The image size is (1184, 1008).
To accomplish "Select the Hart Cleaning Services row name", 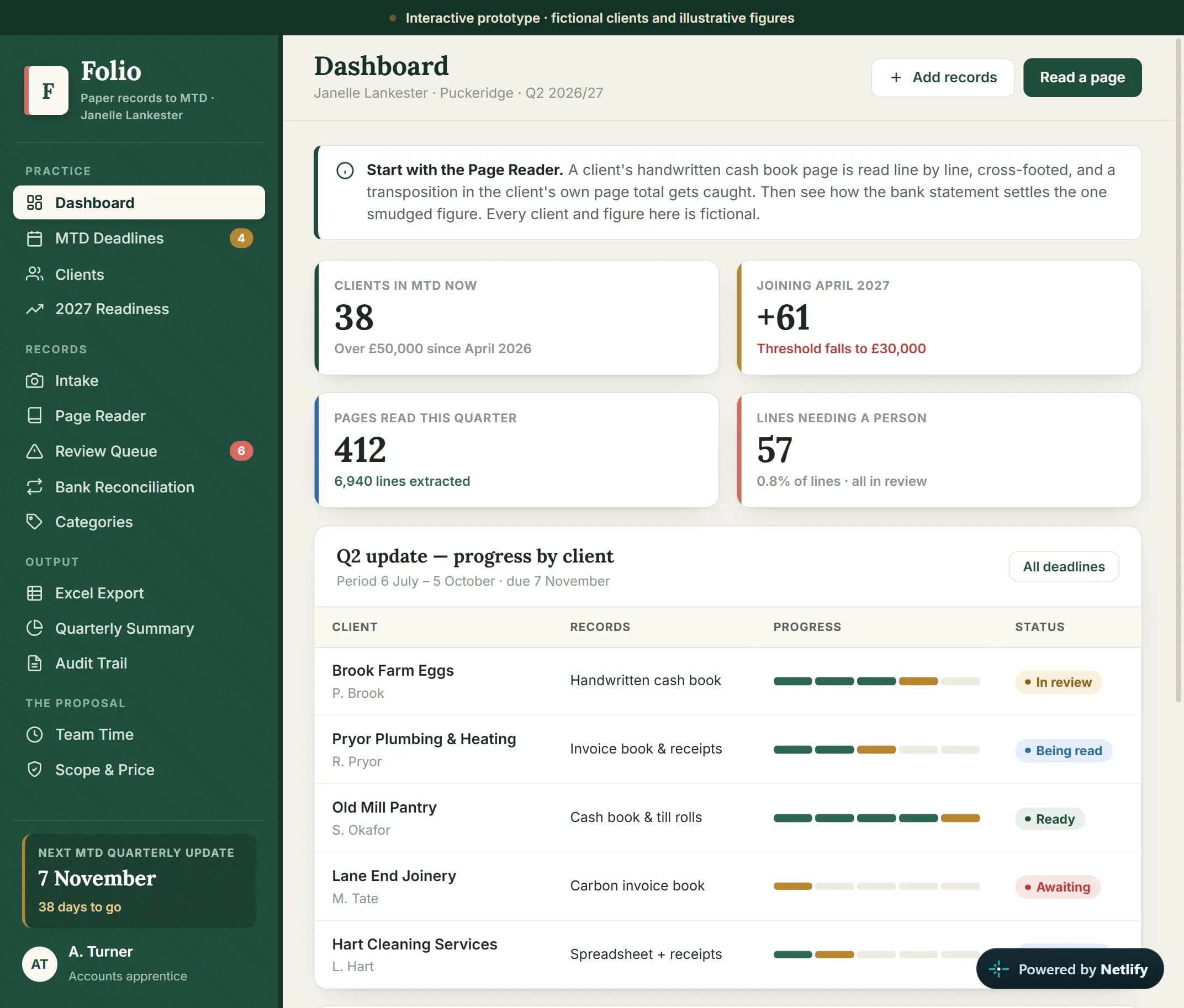I will pos(414,944).
